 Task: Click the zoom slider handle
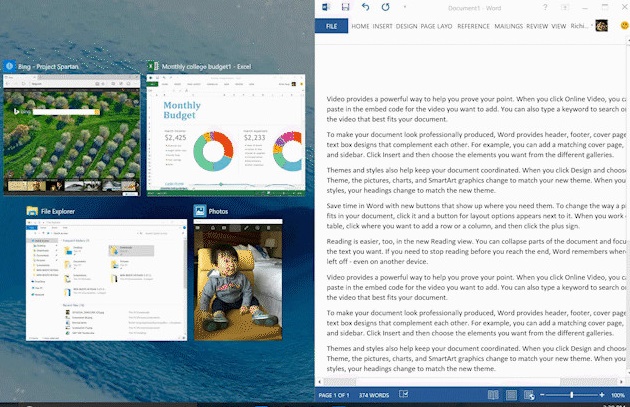571,395
